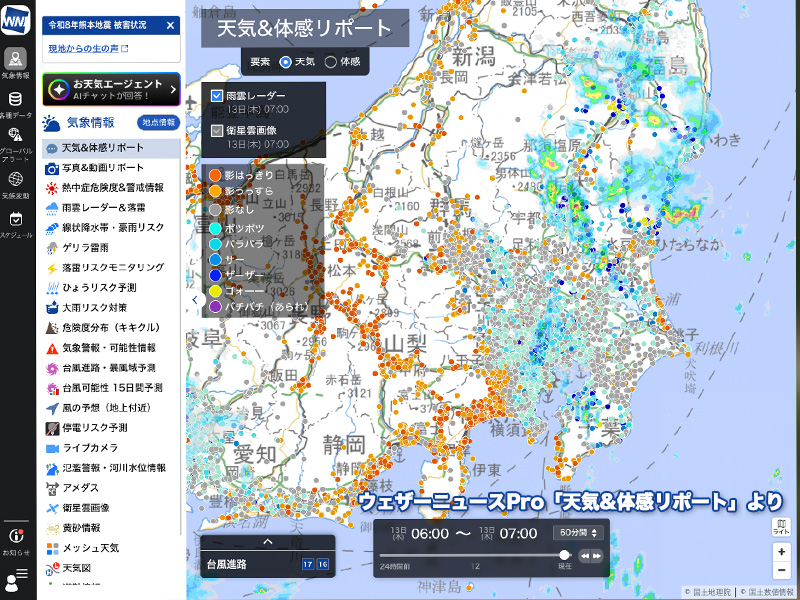
Task: Close the 令和8年熊本地震 notice
Action: tap(170, 25)
